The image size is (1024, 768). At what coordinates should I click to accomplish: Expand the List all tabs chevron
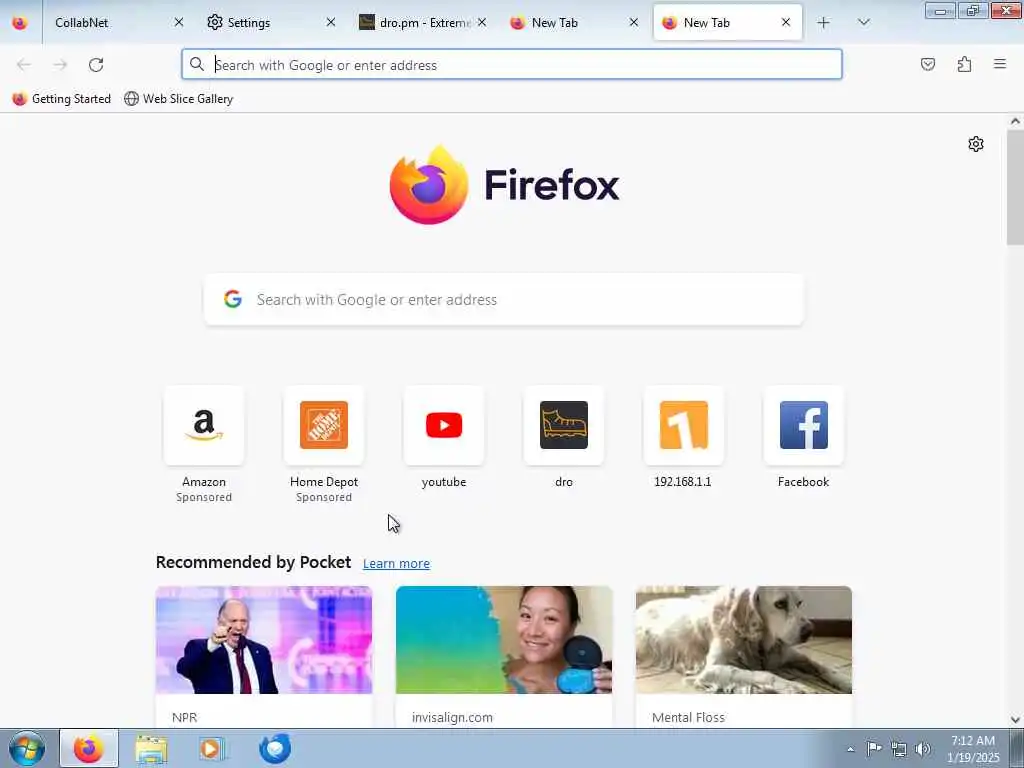click(863, 23)
